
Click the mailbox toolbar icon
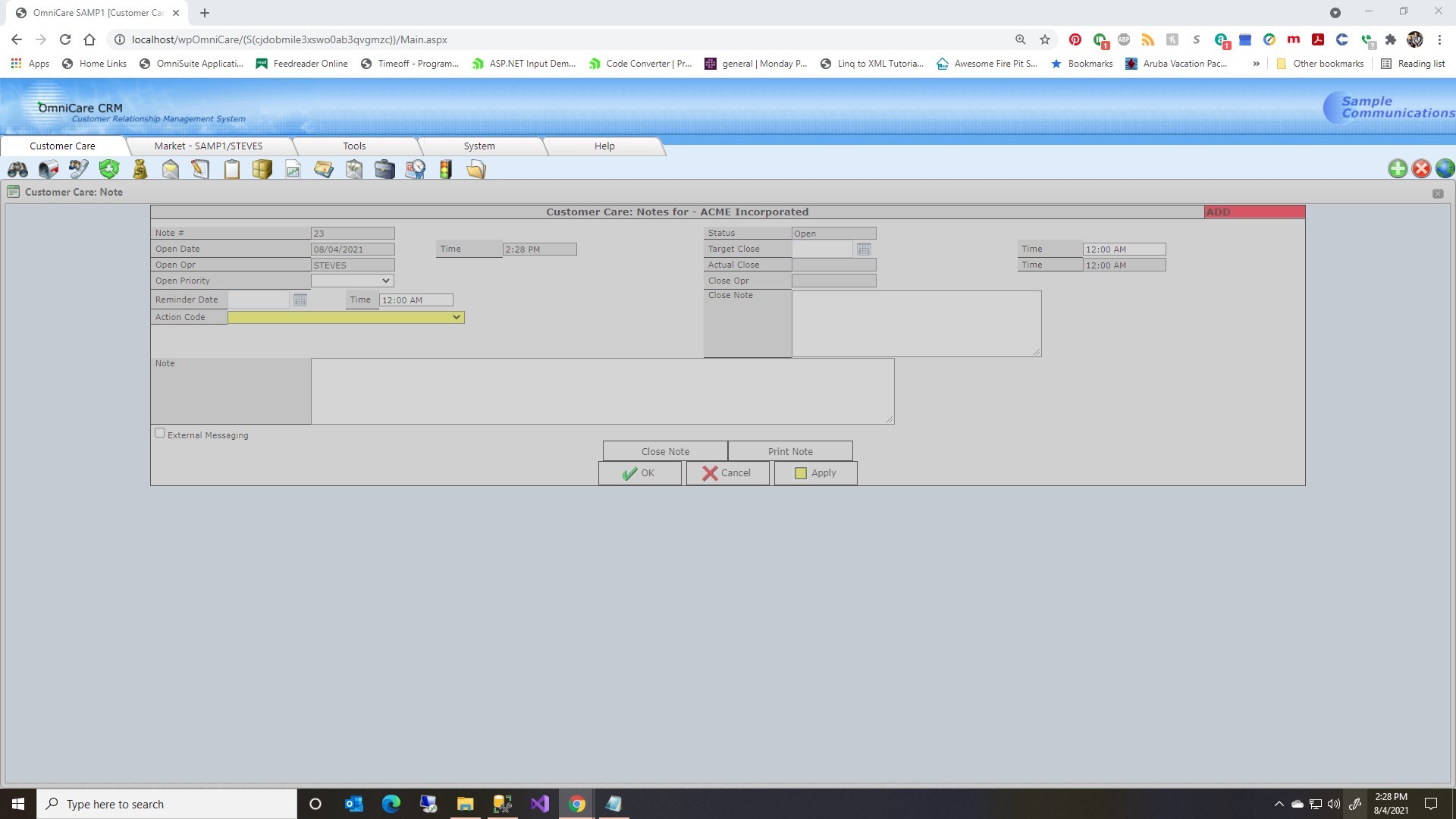pos(49,170)
